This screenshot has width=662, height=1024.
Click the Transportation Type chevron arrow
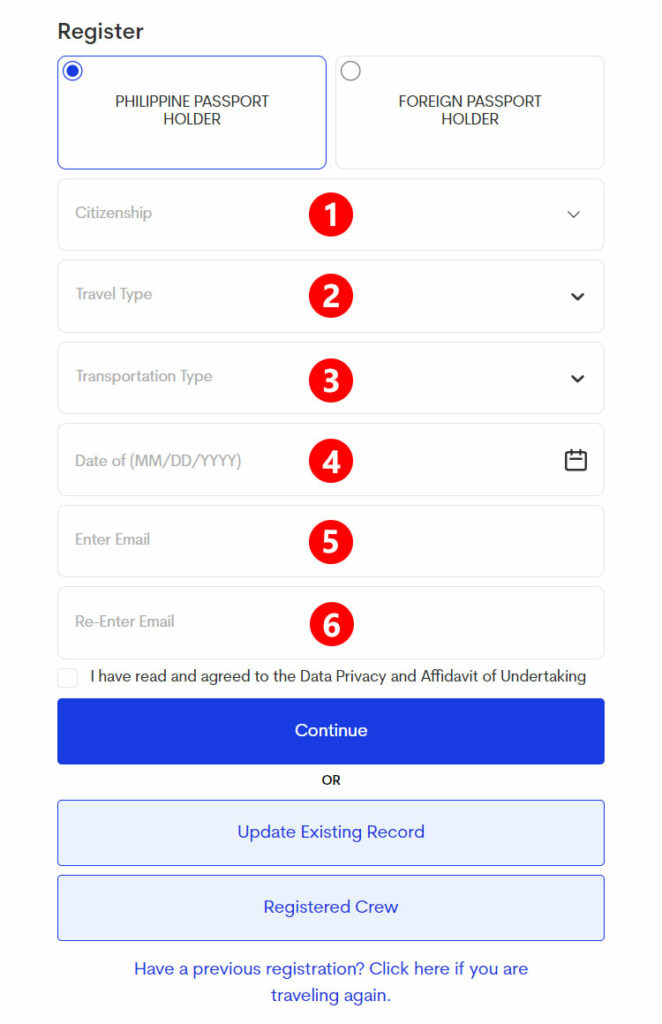[577, 378]
